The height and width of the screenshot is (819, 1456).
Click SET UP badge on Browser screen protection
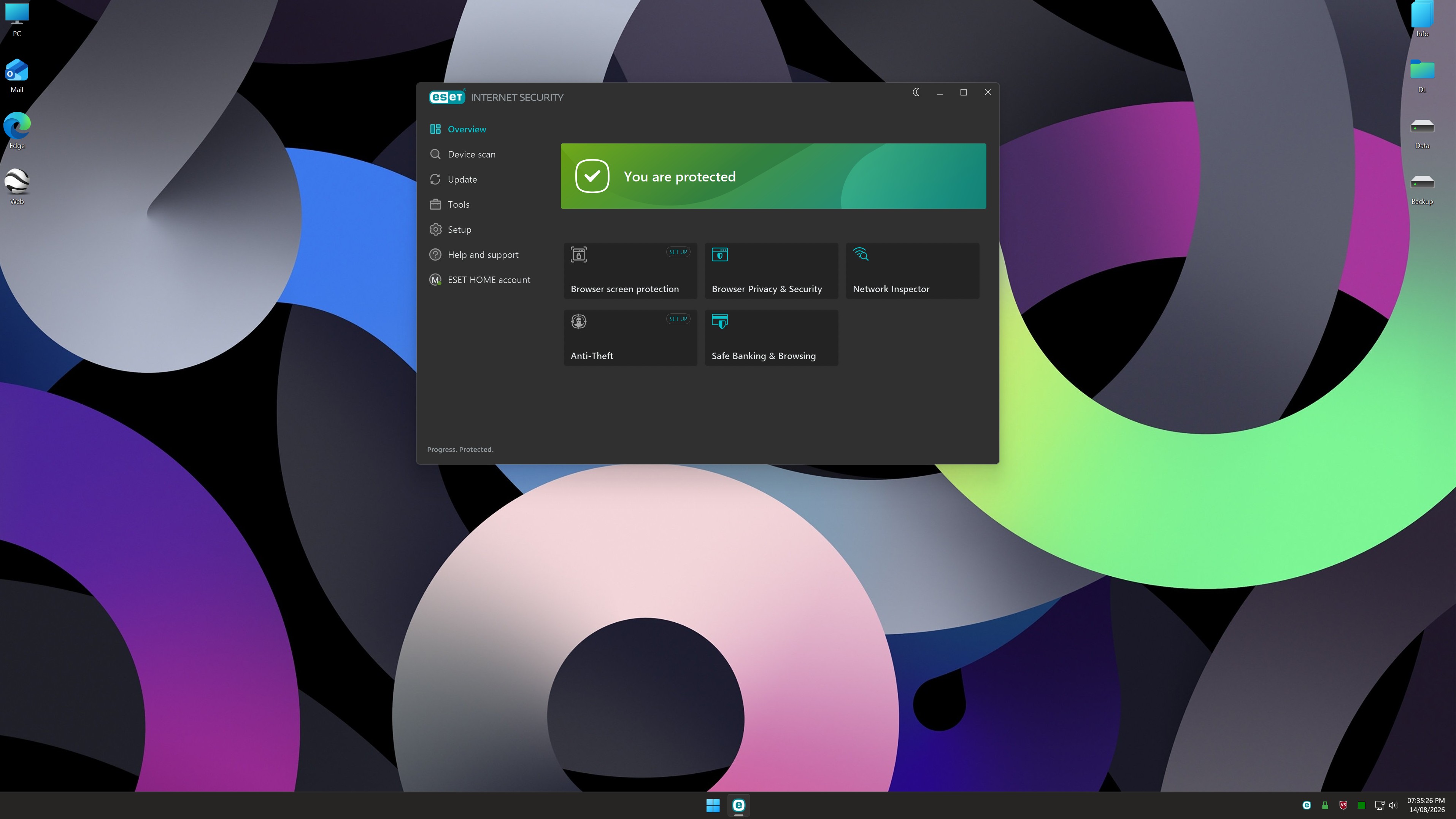coord(678,252)
